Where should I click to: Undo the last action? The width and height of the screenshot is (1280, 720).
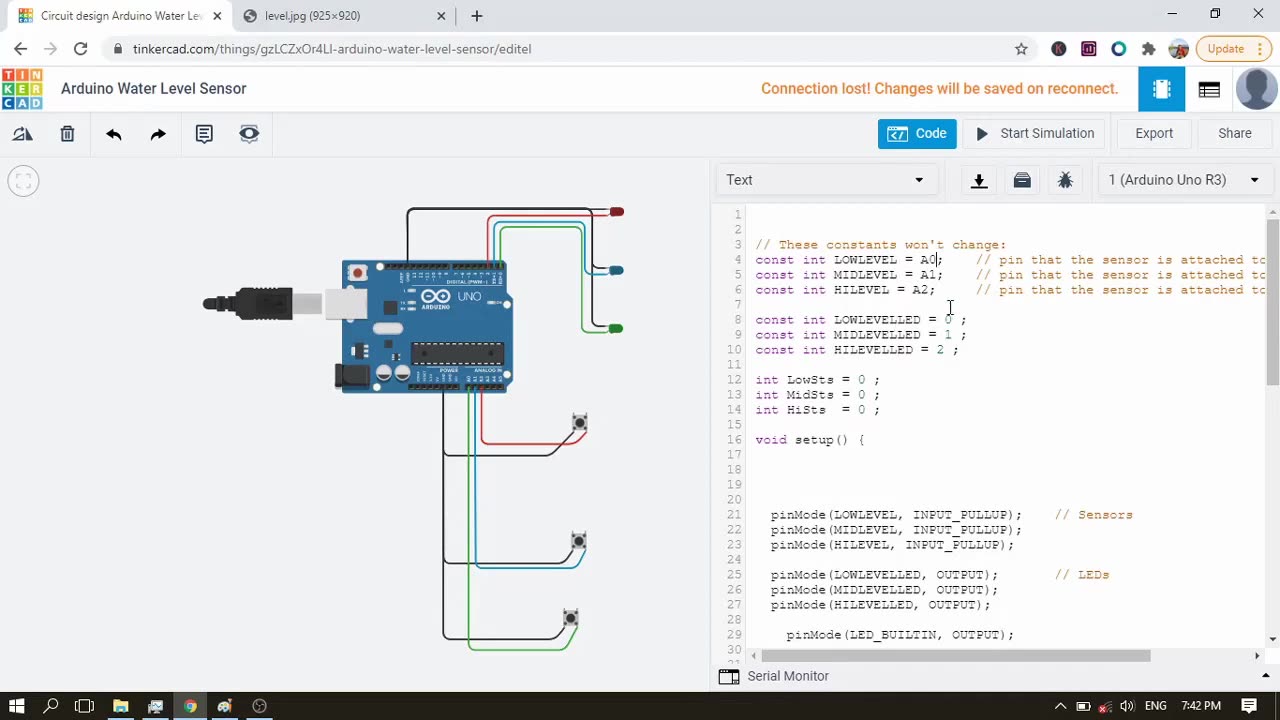(113, 134)
